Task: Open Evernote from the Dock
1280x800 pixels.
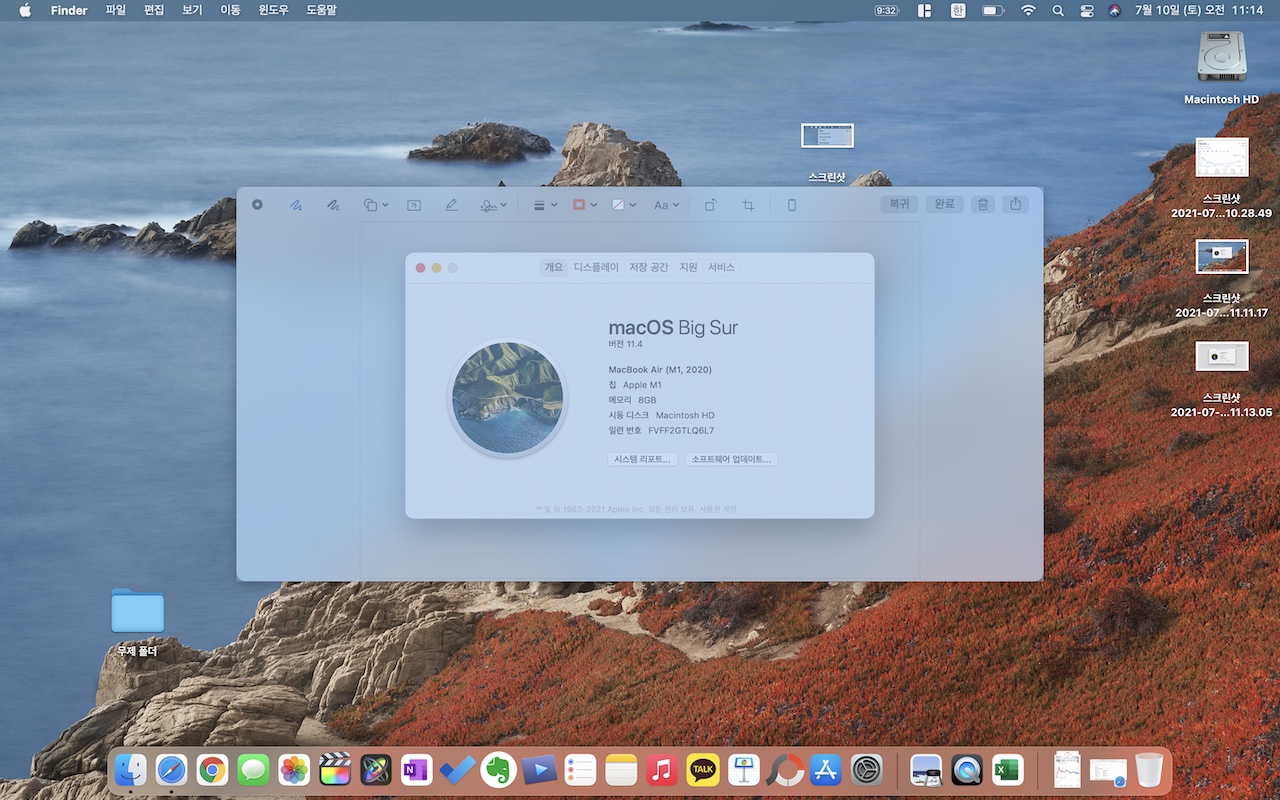Action: point(498,770)
